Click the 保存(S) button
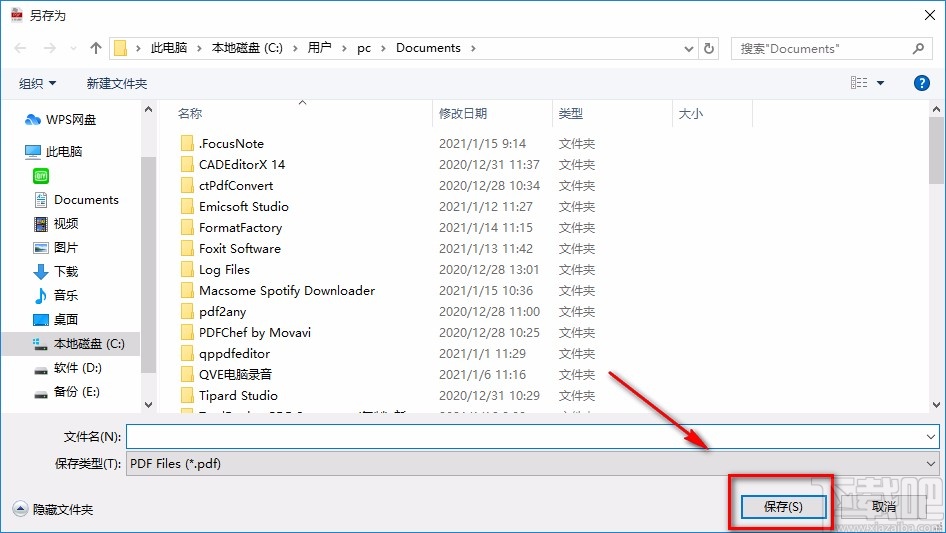Screen dimensions: 946x533 (x=783, y=506)
